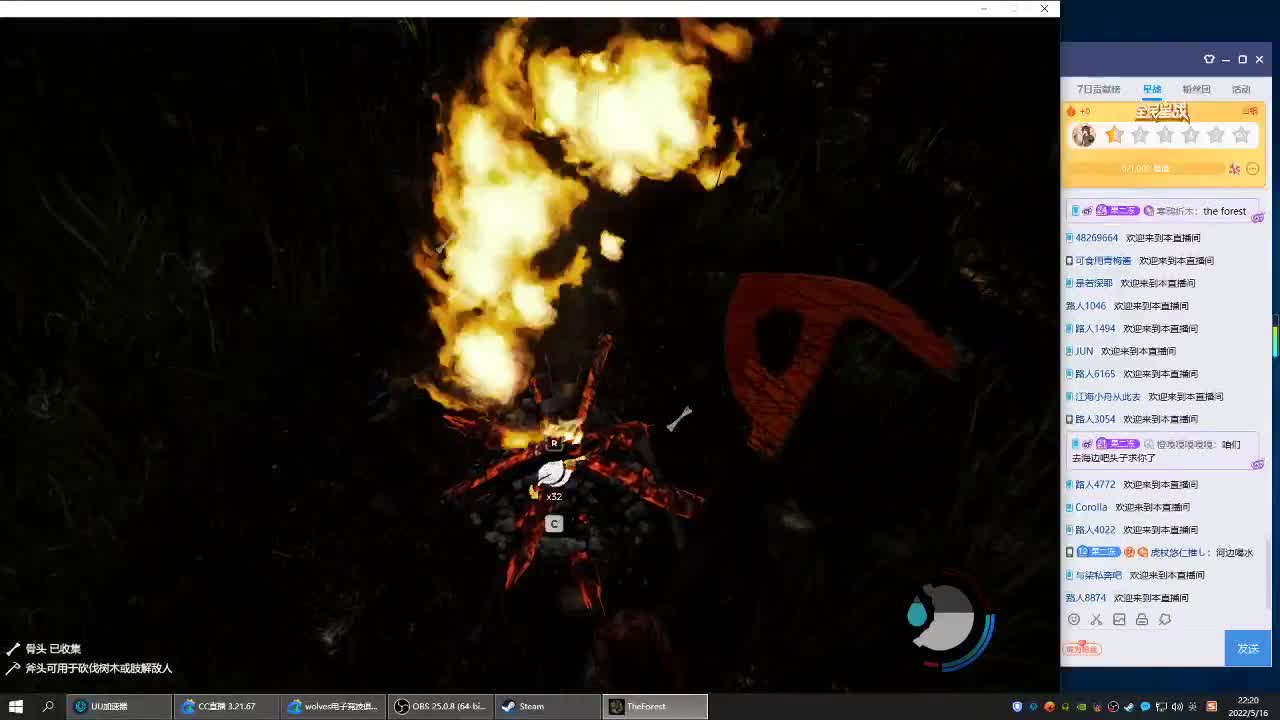Viewport: 1280px width, 720px height.
Task: Click the first gold star in the banner
Action: (1114, 134)
